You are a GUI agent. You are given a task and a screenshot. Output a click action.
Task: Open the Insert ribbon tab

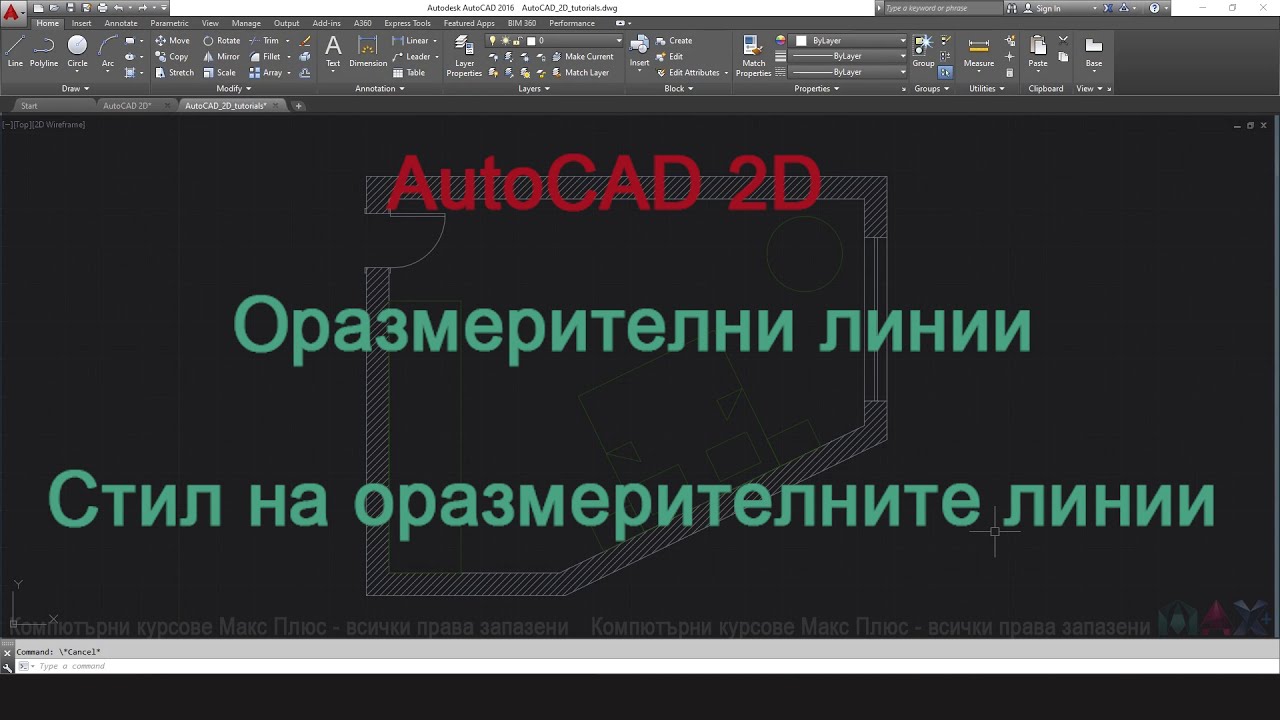[x=82, y=23]
